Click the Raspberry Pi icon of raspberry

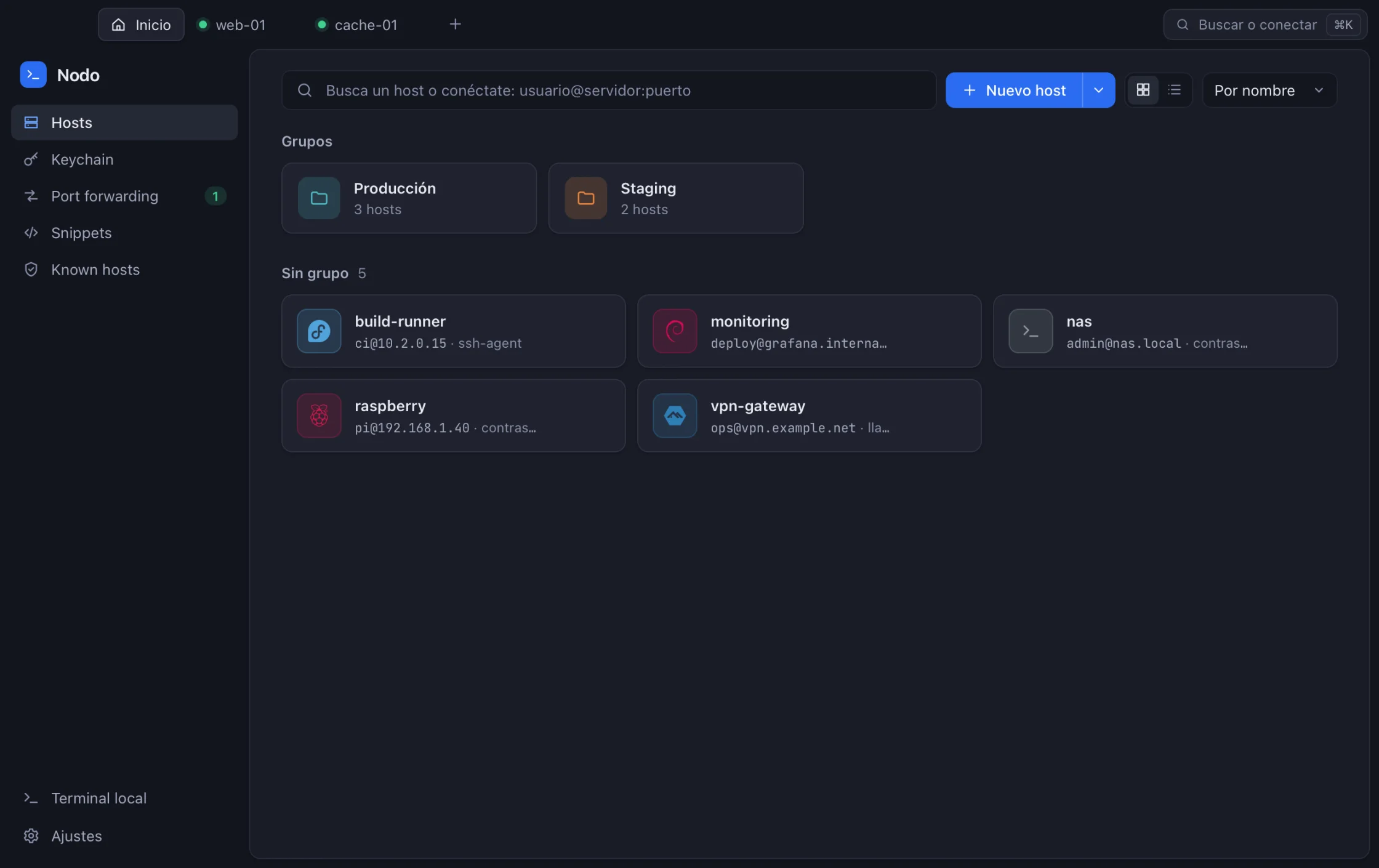pyautogui.click(x=319, y=416)
